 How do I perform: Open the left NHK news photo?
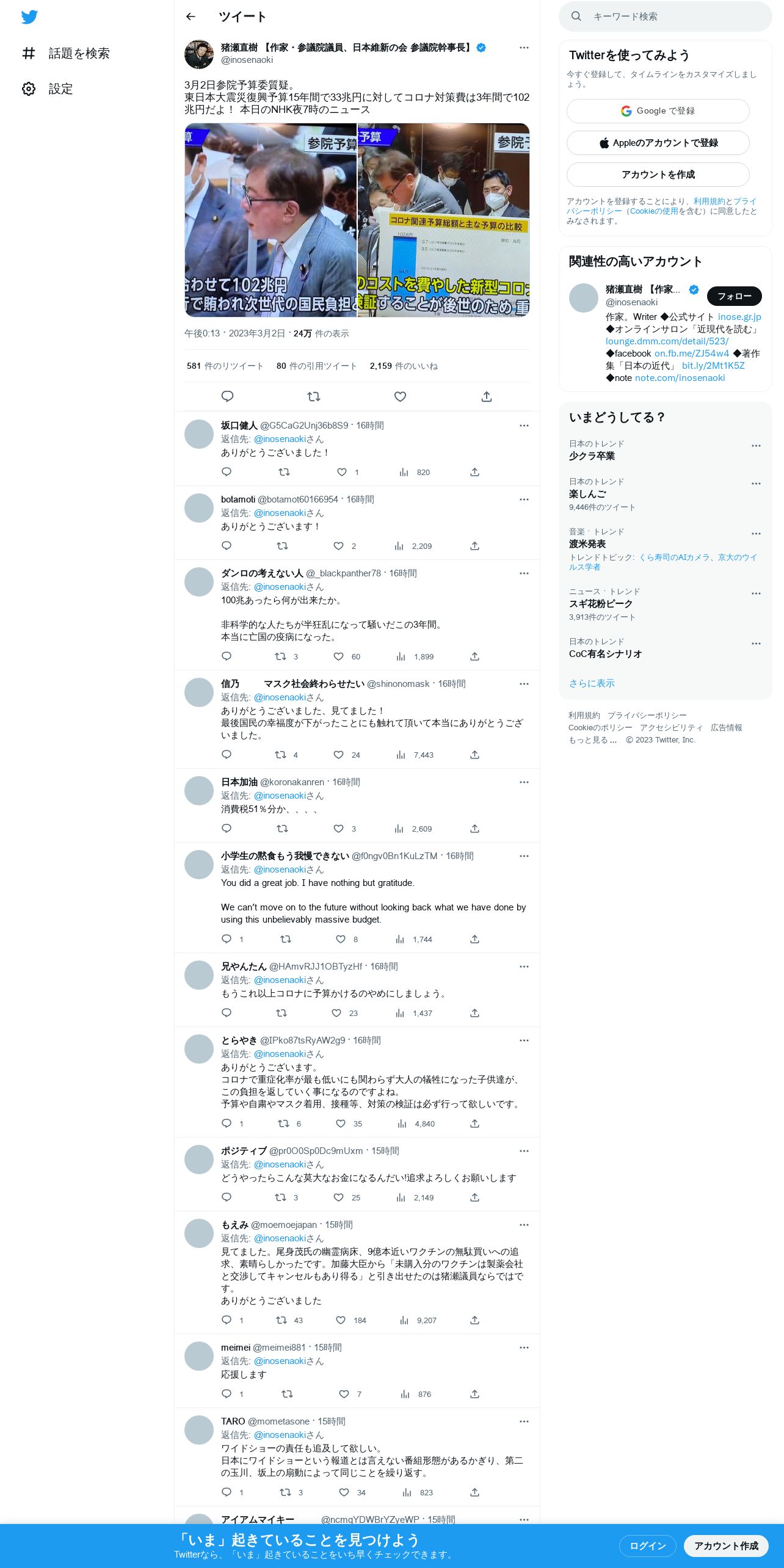270,220
